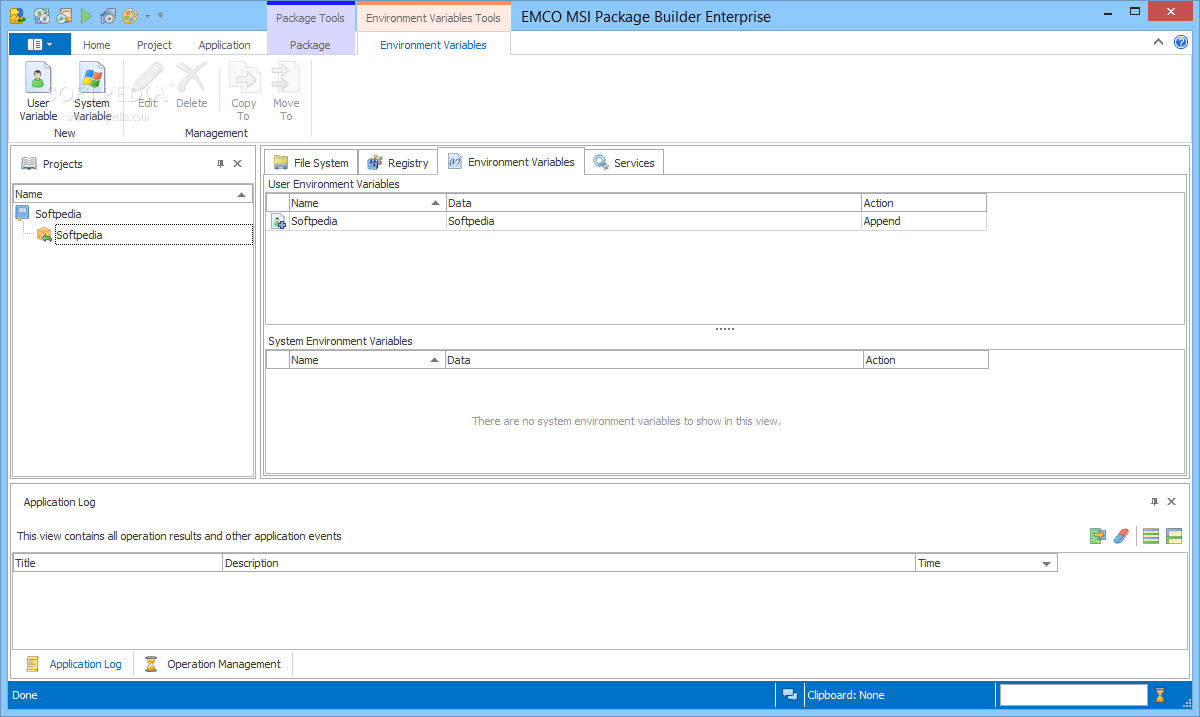The height and width of the screenshot is (717, 1200).
Task: Click the striped rows view icon in Application Log
Action: point(1151,536)
